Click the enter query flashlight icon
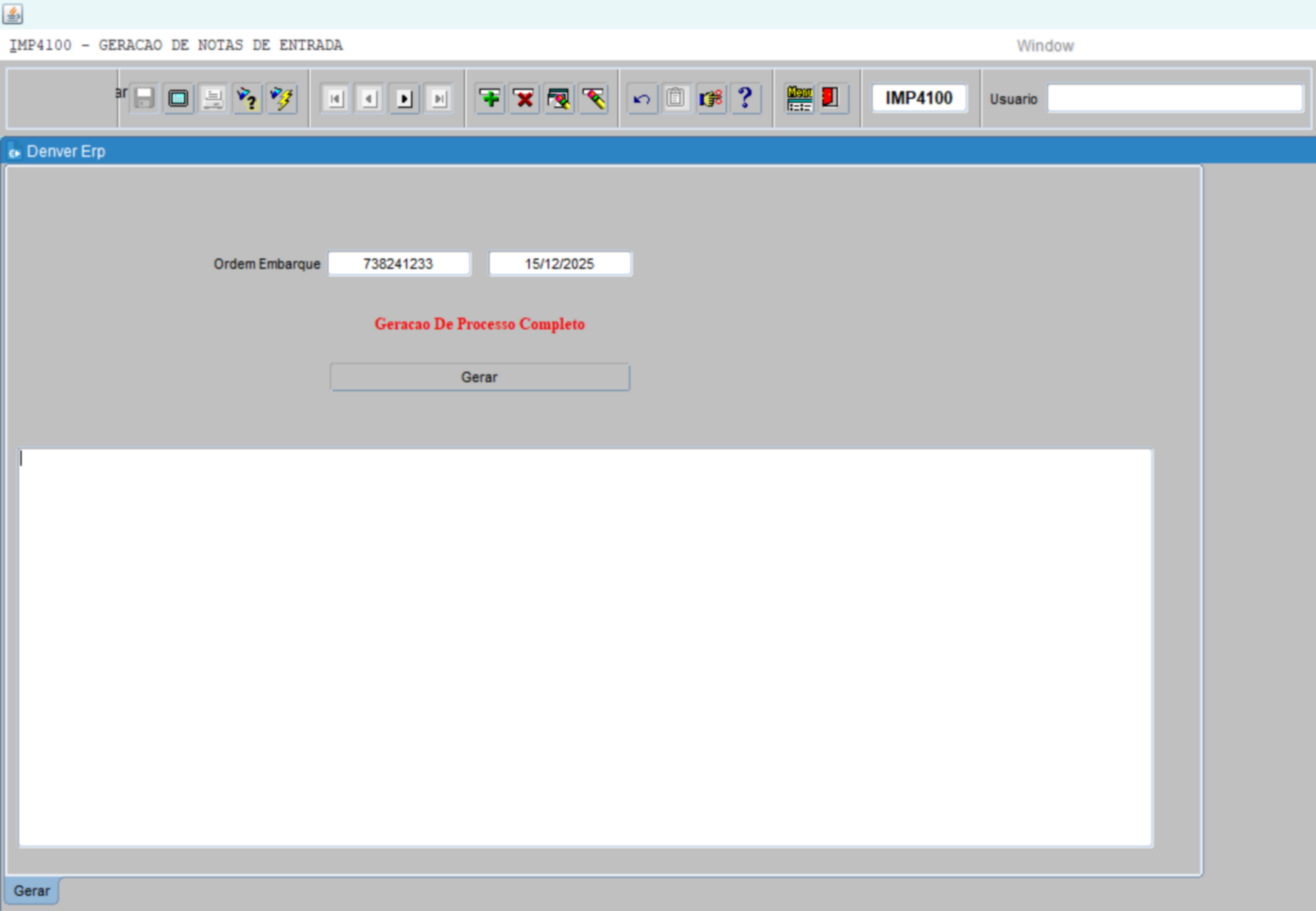 pyautogui.click(x=247, y=98)
